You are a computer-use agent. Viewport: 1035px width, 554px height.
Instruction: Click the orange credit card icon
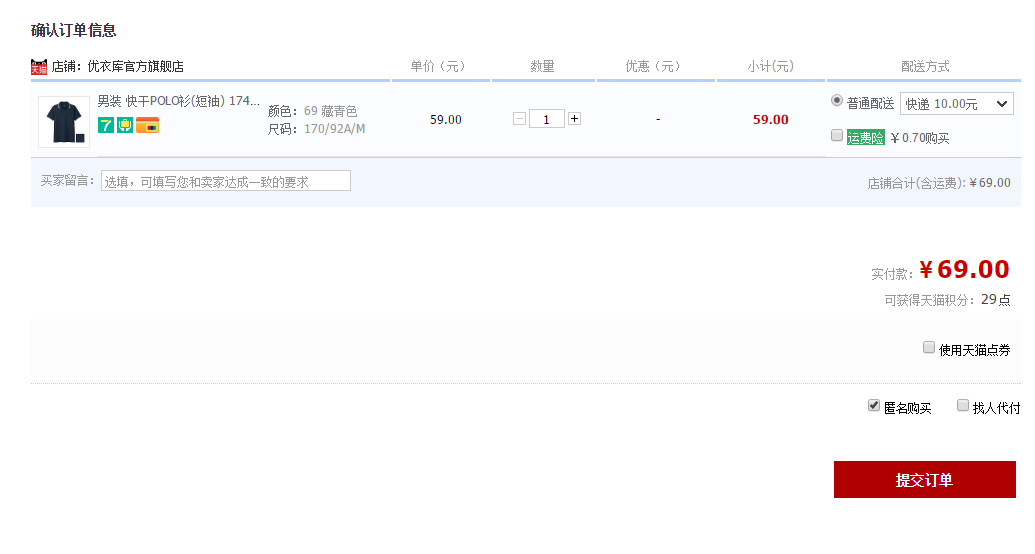(147, 125)
